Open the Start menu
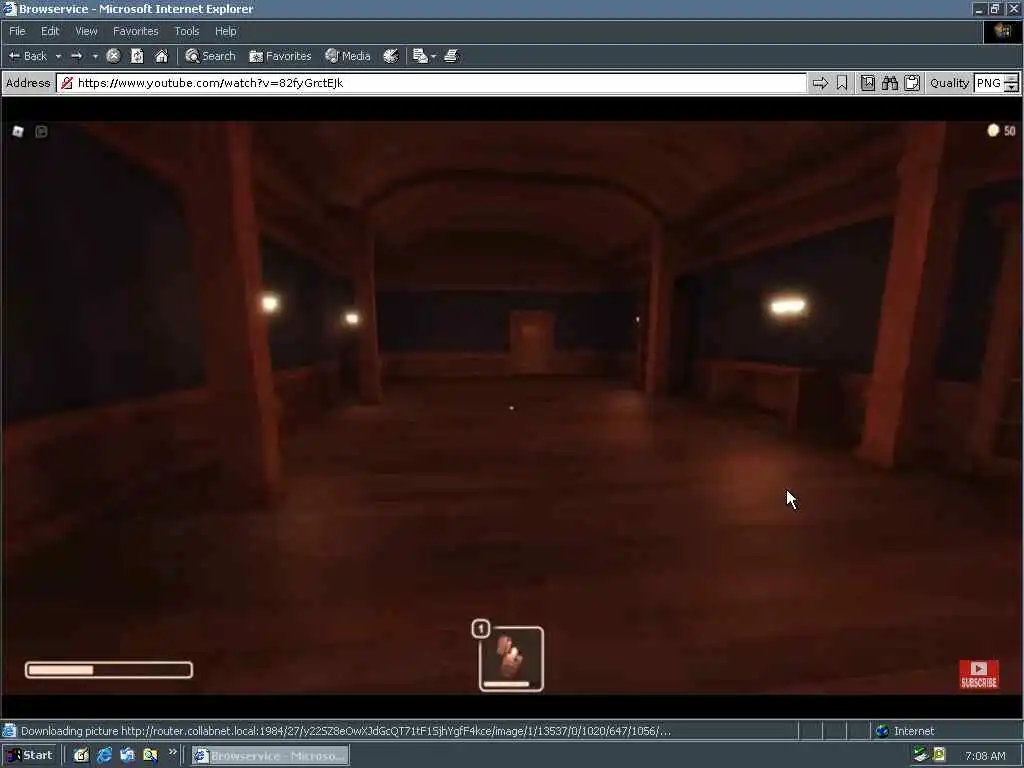 coord(29,756)
